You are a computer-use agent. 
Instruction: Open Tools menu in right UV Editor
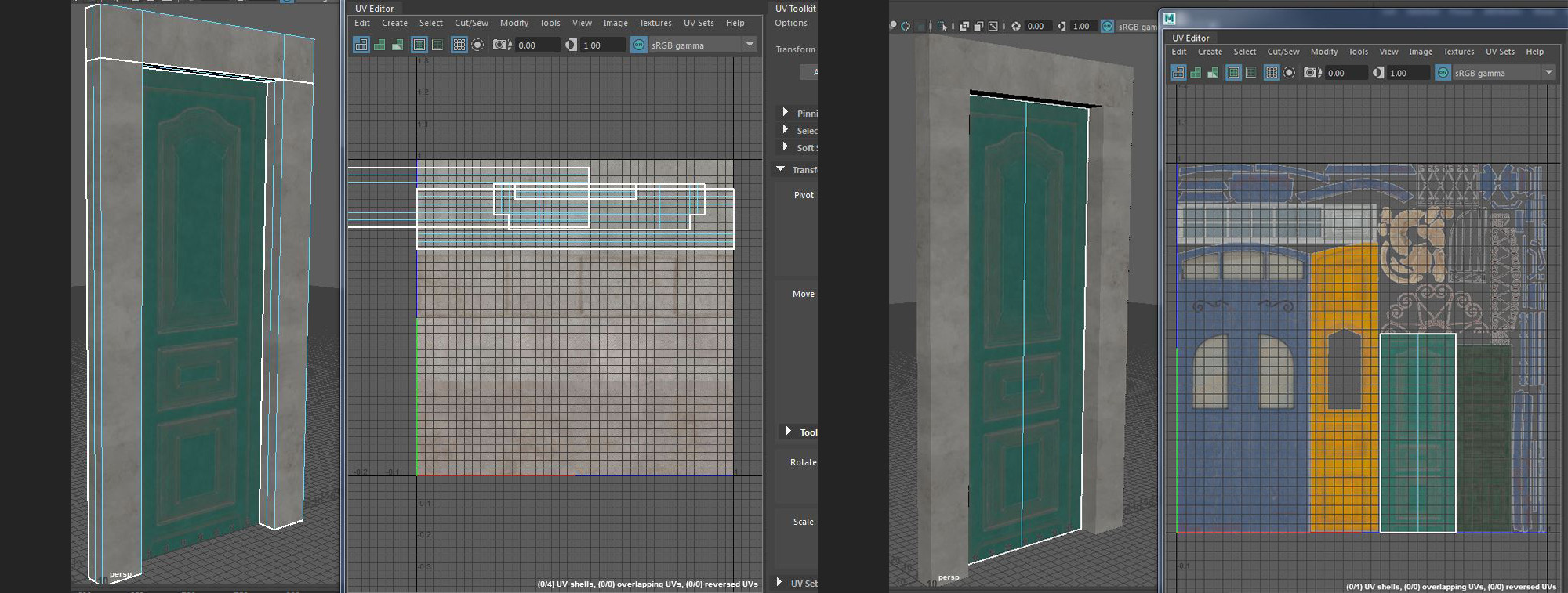(1359, 52)
